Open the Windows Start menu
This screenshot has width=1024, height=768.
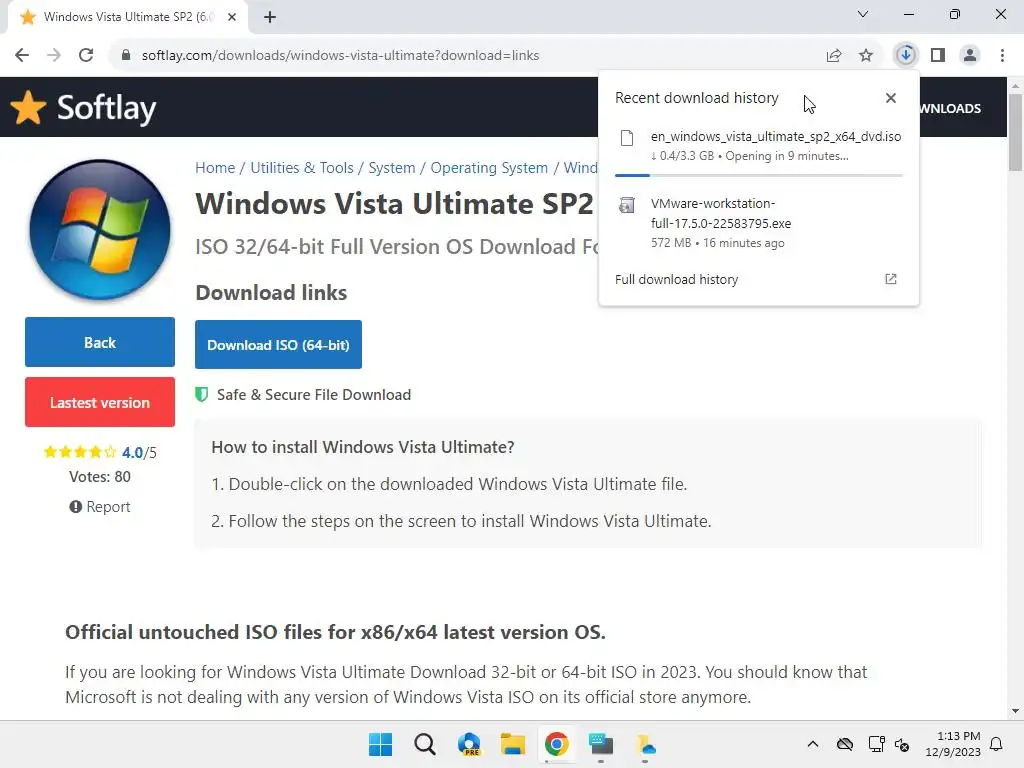(x=381, y=744)
